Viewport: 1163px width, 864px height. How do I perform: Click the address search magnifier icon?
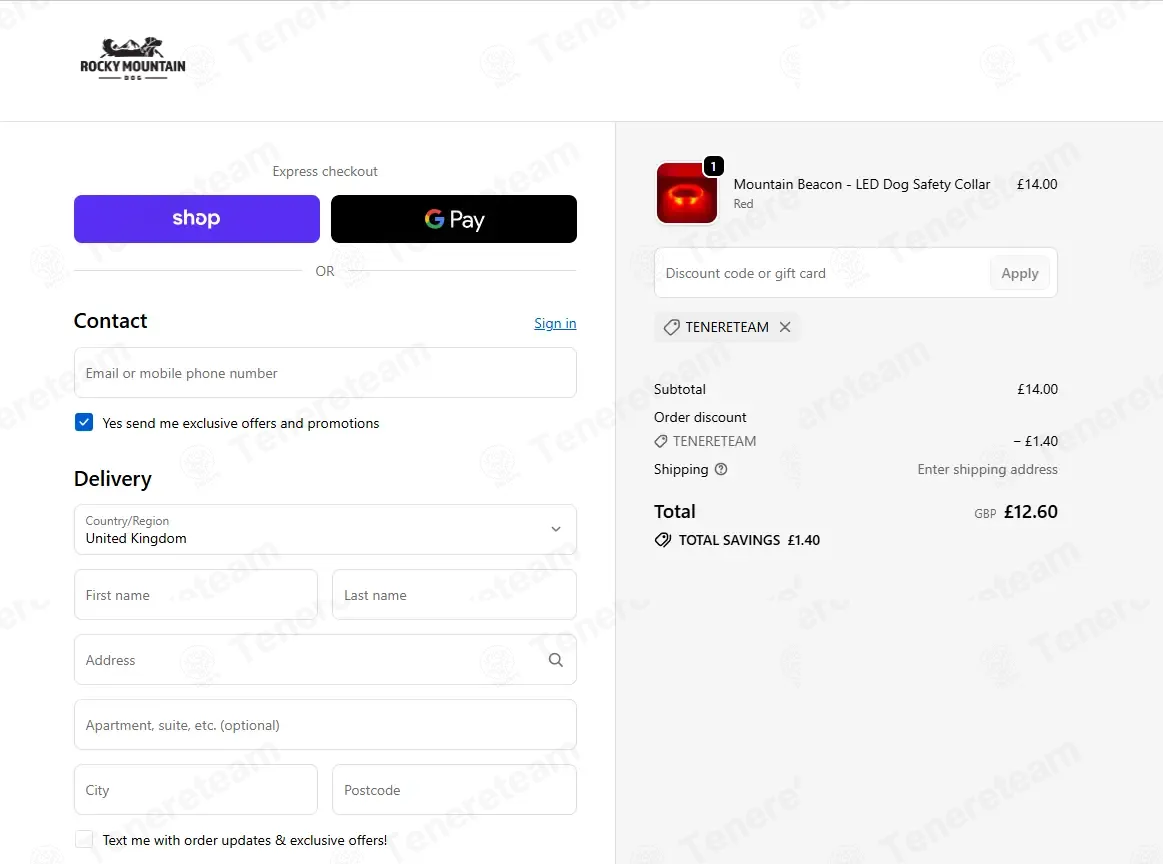[x=556, y=660]
